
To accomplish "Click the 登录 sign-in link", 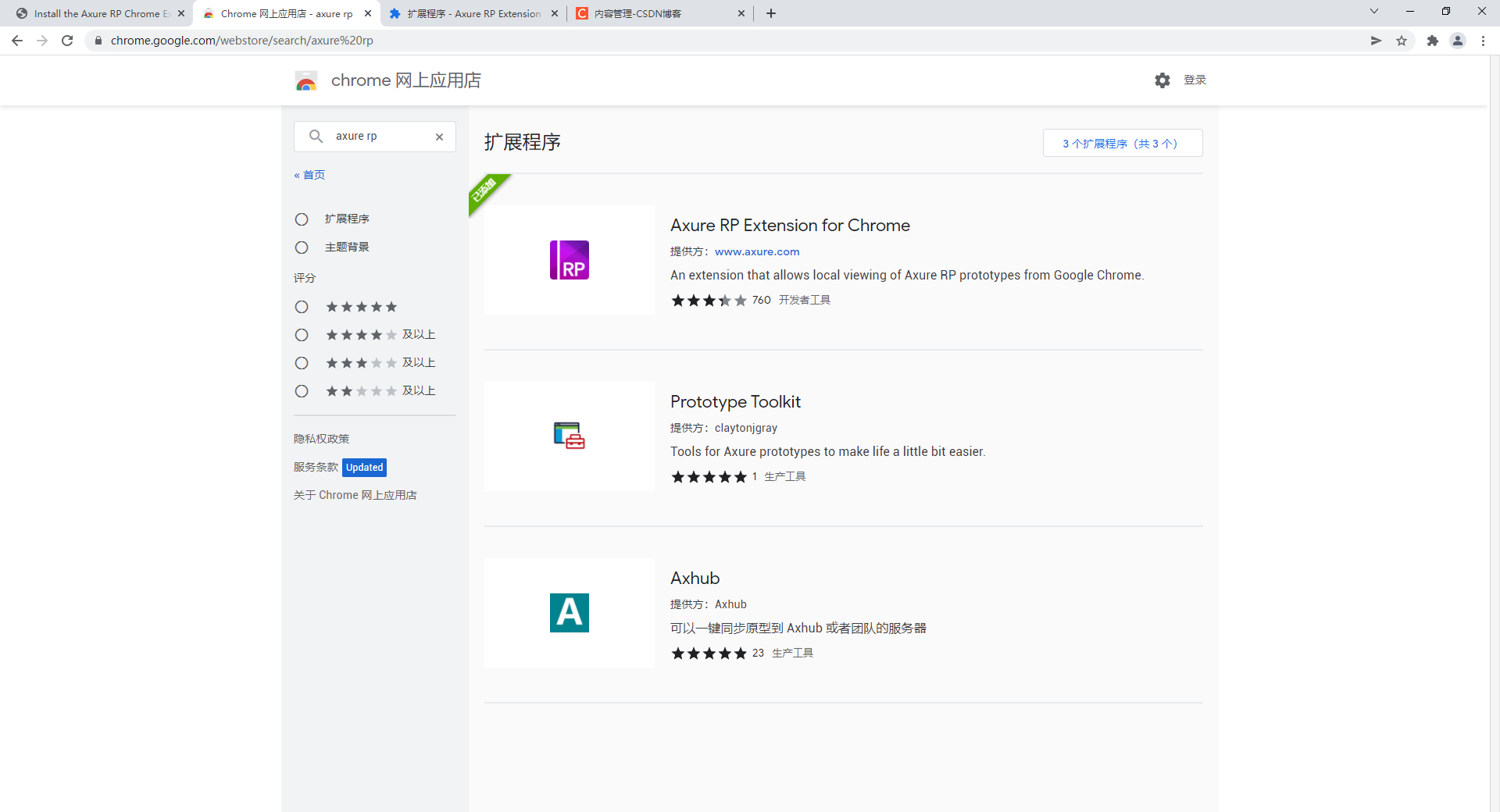I will pos(1195,80).
